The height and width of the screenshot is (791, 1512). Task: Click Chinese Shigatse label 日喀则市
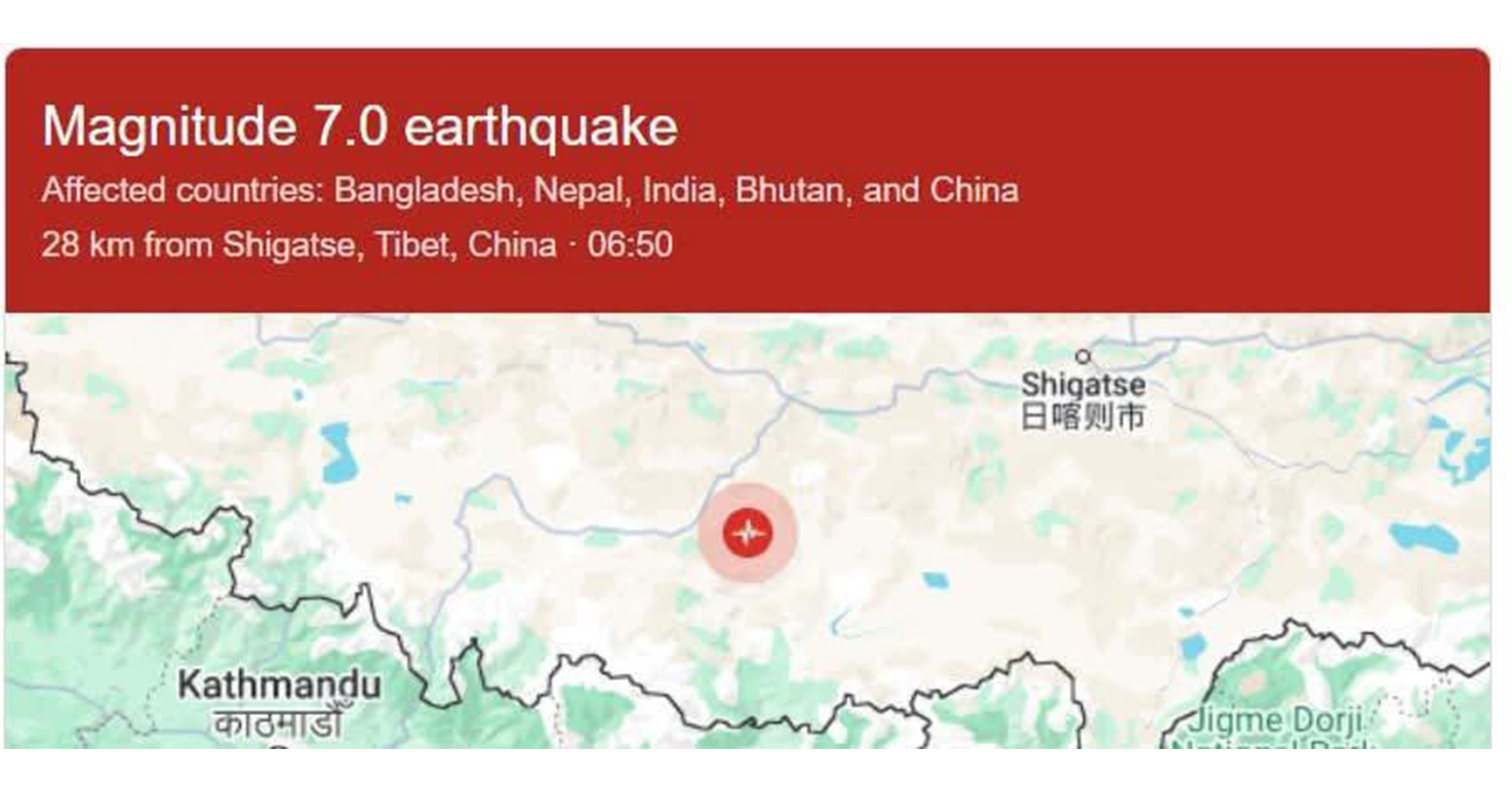click(x=1082, y=416)
